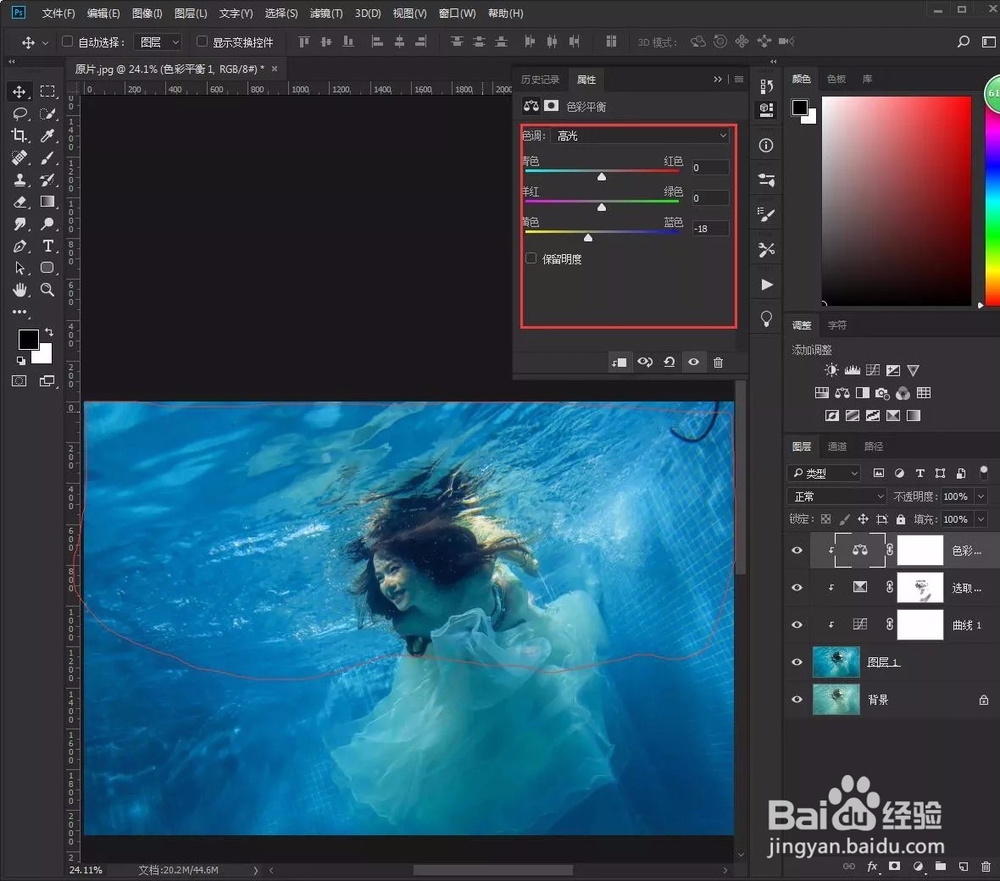Add a Color Balance adjustment from Adjustments panel

pos(842,393)
